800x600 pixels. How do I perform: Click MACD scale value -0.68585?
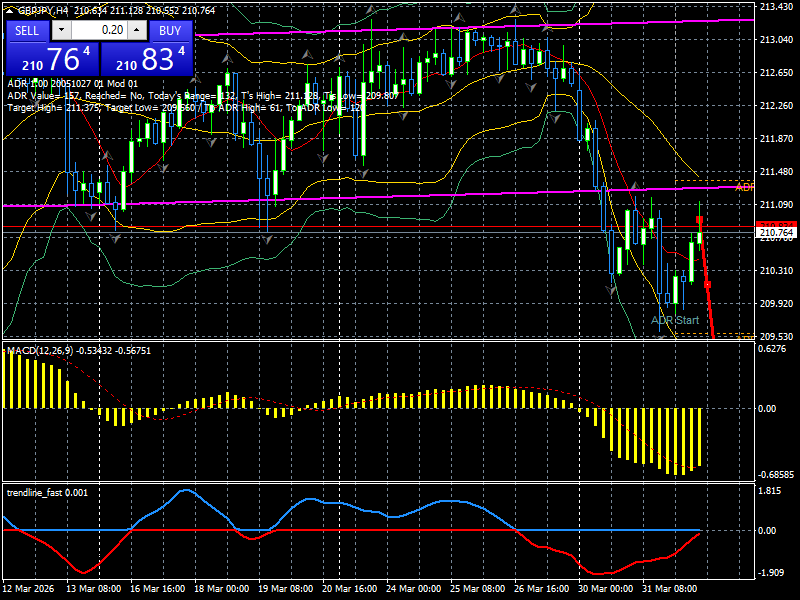[776, 475]
